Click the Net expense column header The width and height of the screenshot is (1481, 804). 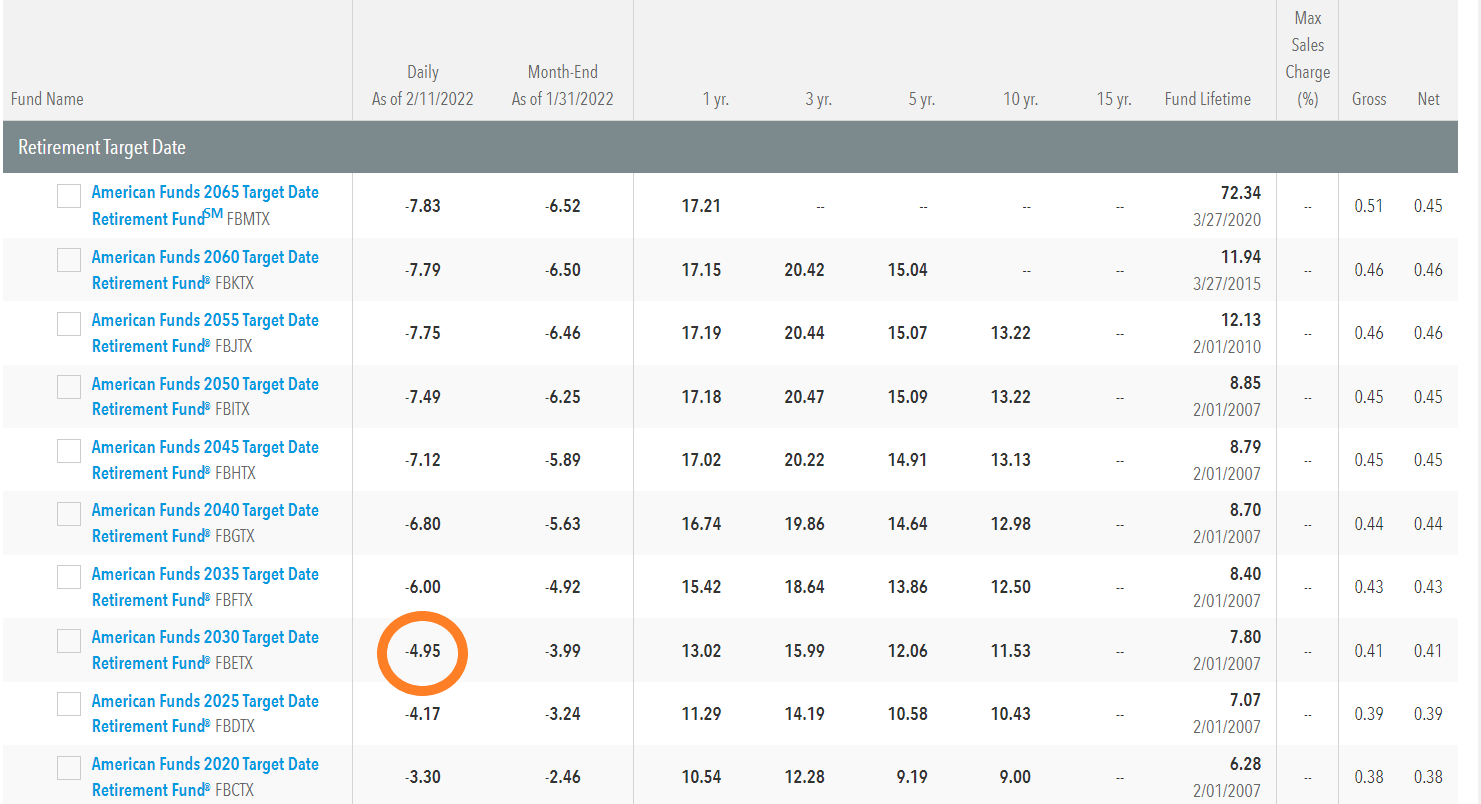tap(1429, 99)
